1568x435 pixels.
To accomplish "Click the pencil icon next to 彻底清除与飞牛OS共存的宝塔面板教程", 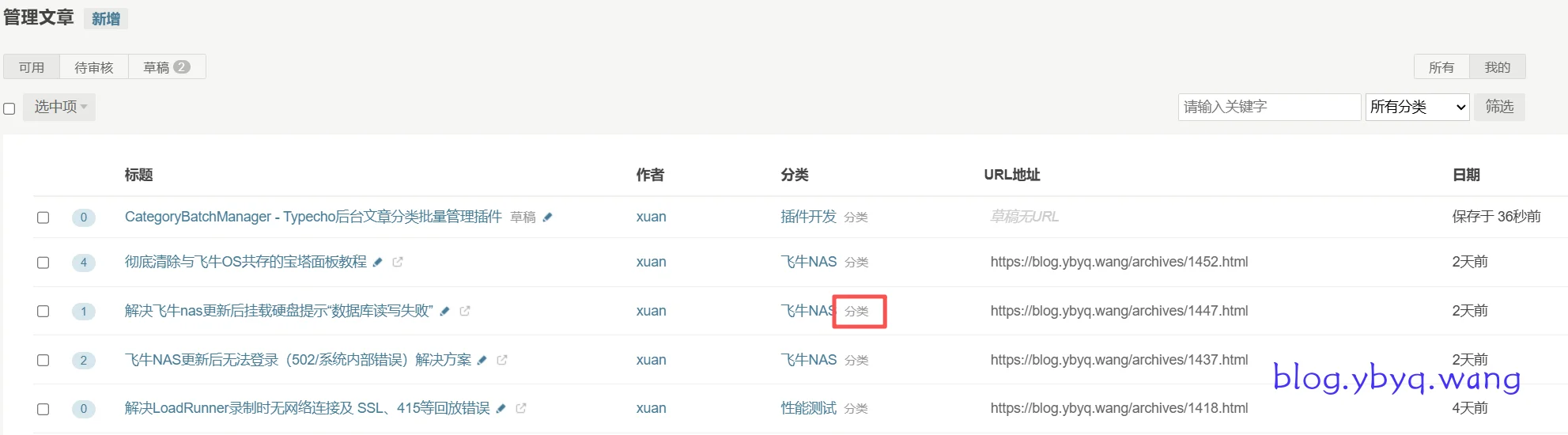I will (x=378, y=263).
